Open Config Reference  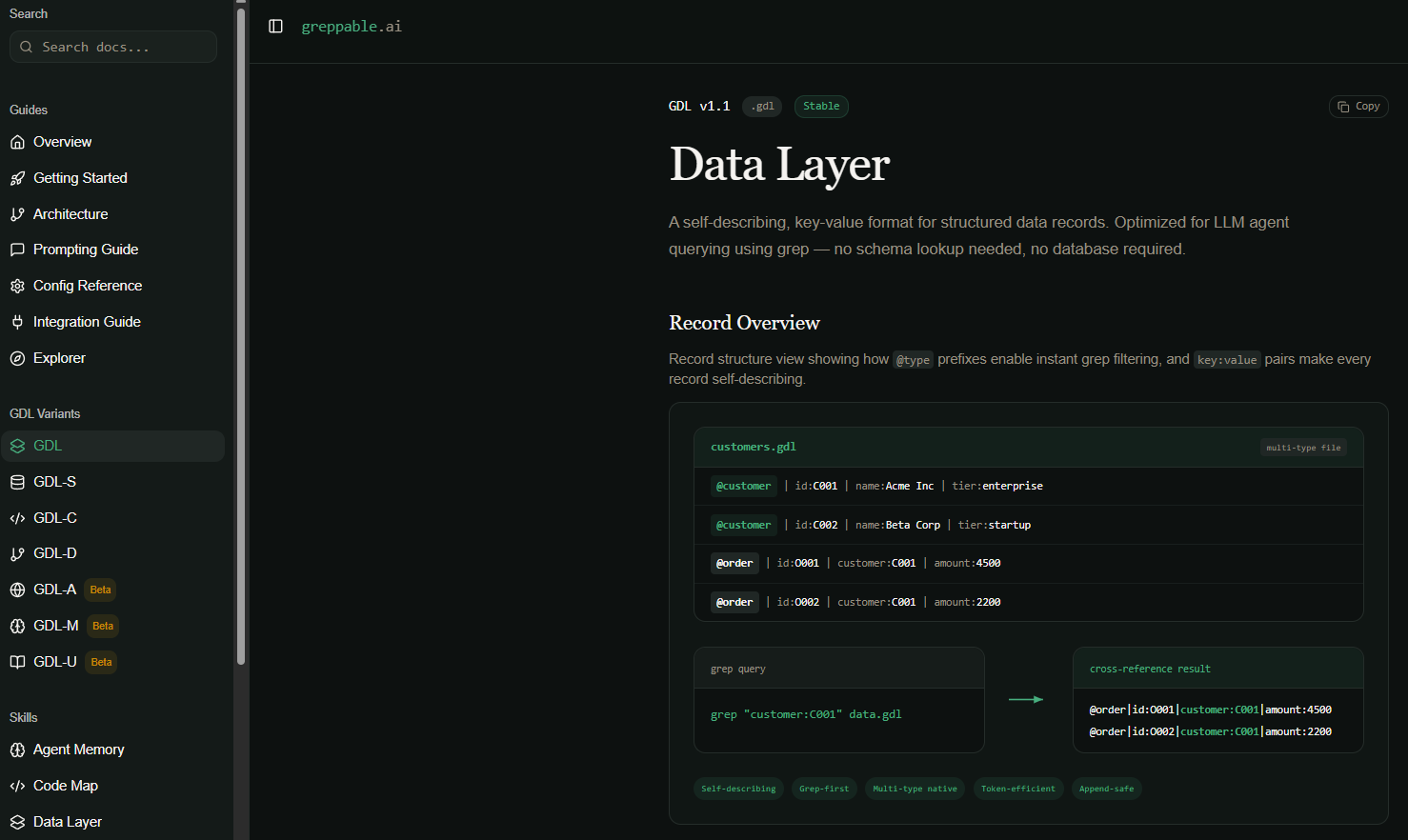point(113,286)
